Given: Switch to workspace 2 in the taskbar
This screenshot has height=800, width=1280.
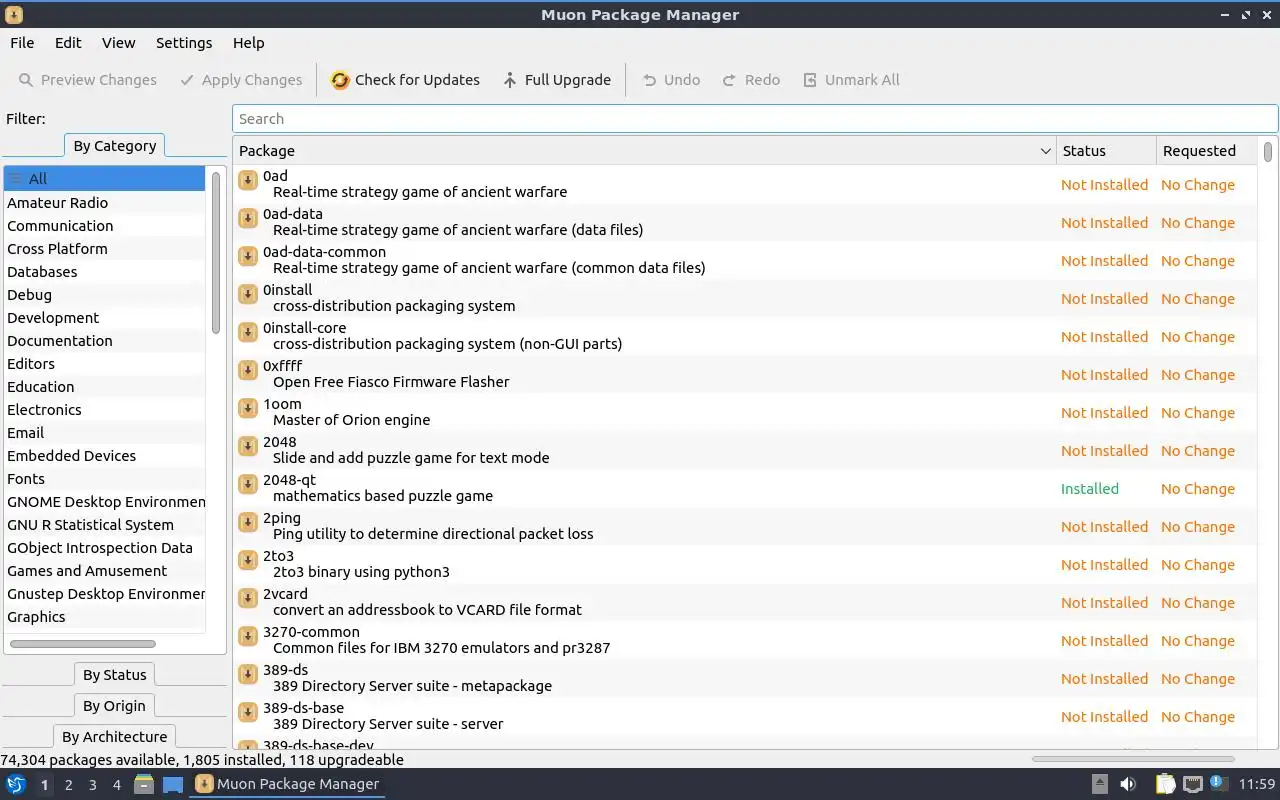Looking at the screenshot, I should [68, 785].
